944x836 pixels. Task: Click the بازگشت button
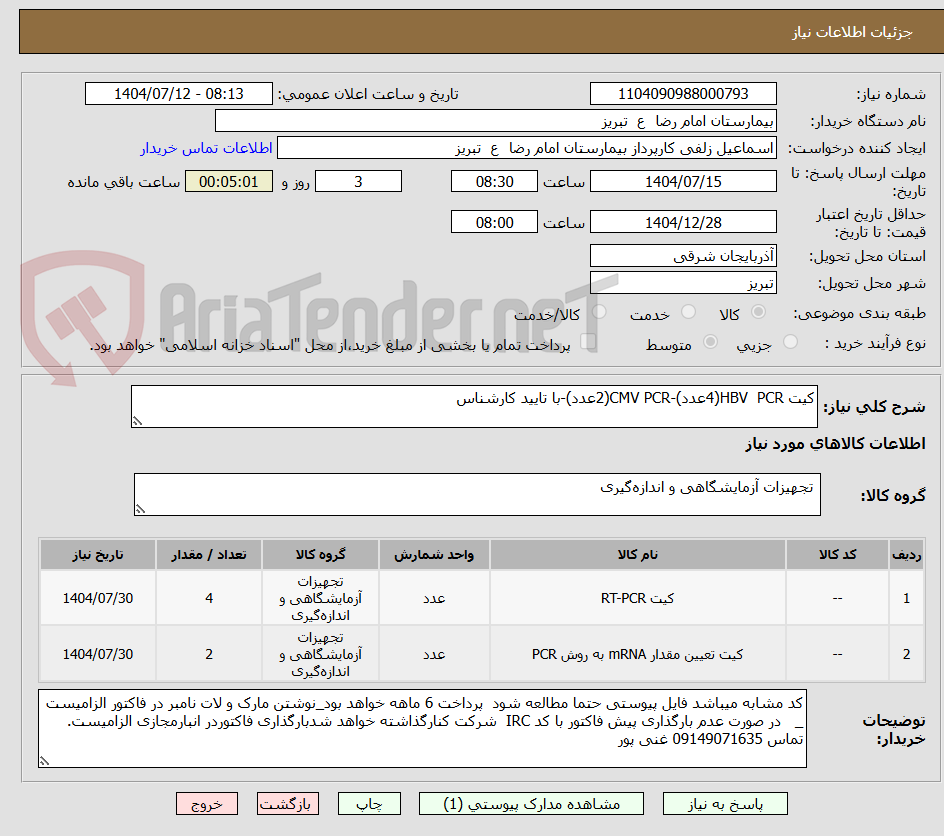(x=288, y=803)
